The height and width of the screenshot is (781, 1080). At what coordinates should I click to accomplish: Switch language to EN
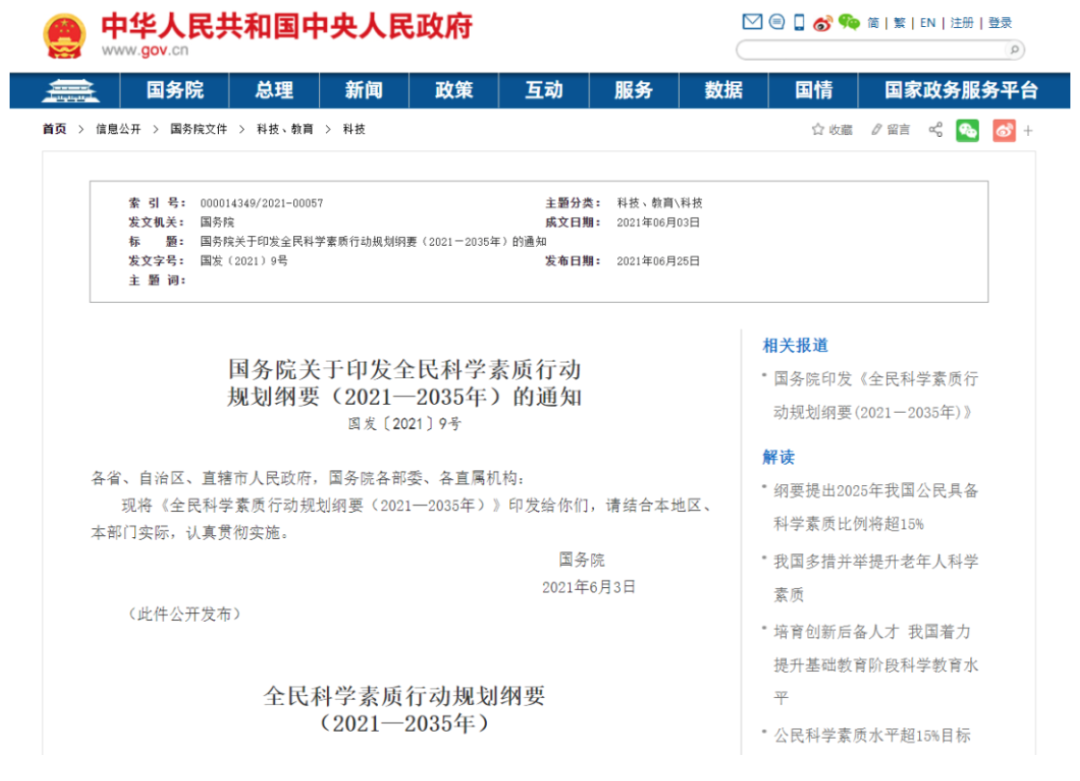pyautogui.click(x=928, y=23)
